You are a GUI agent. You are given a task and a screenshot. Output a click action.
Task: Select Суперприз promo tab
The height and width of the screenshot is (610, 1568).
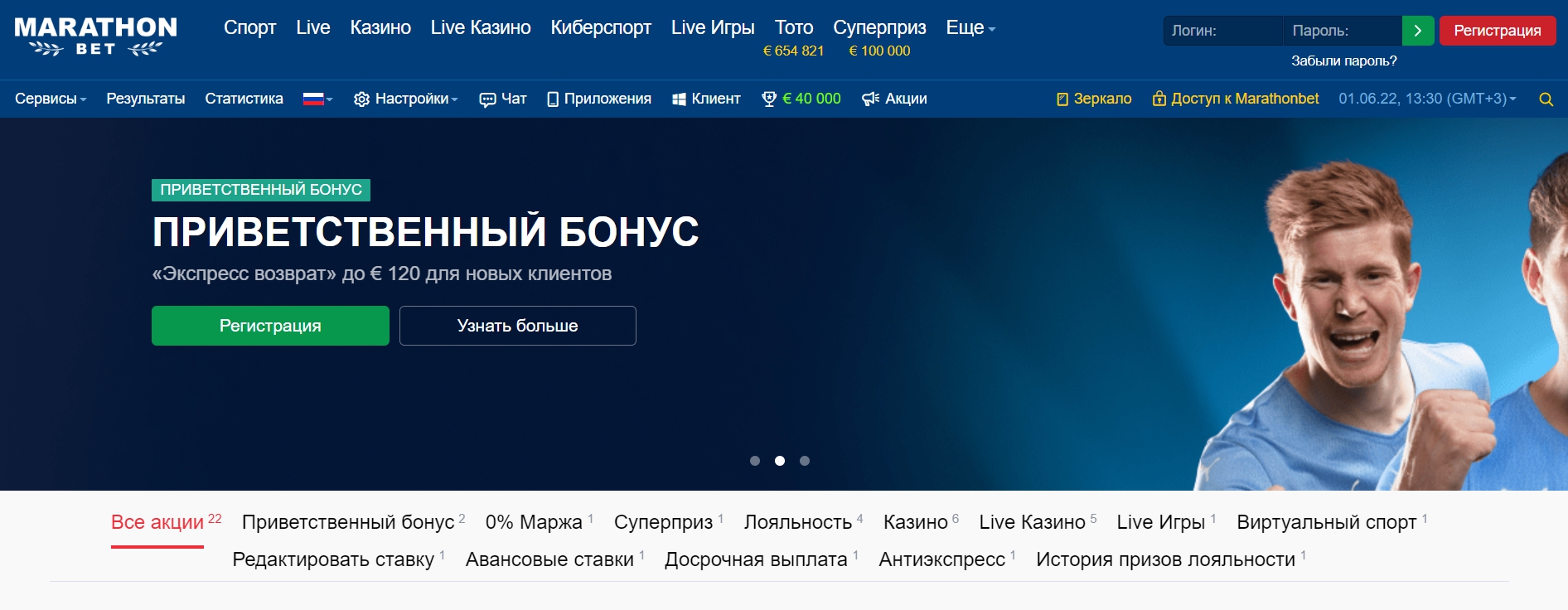668,522
